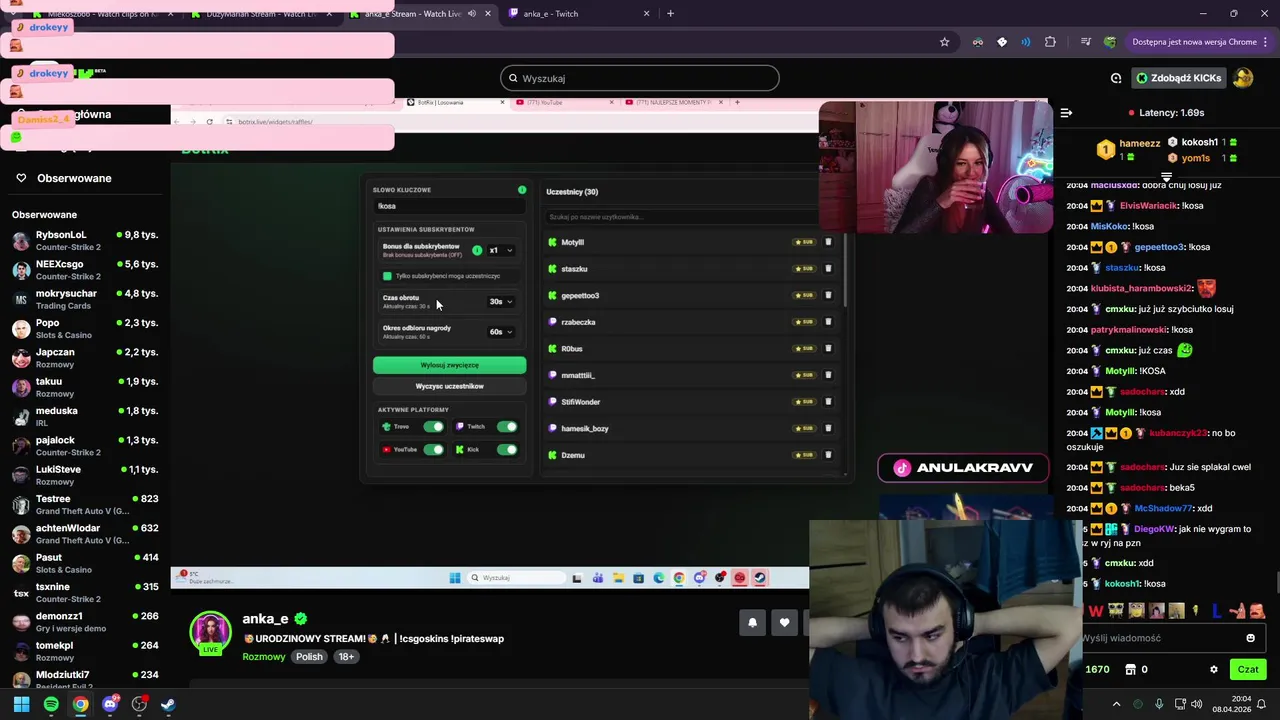The image size is (1280, 720).
Task: Toggle the Trovo platform switch
Action: pyautogui.click(x=433, y=427)
